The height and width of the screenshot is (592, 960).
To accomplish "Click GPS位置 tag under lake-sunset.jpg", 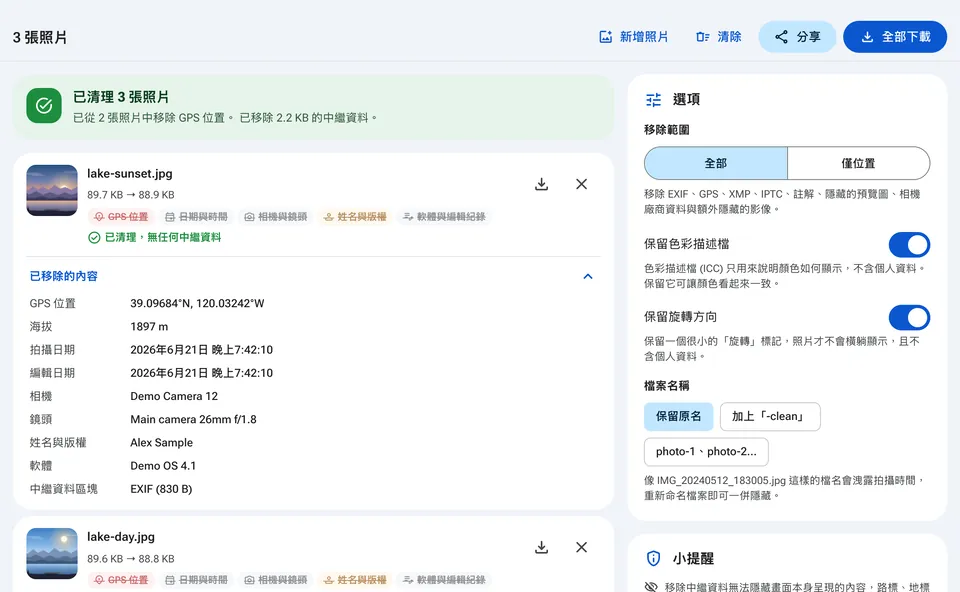I will pyautogui.click(x=121, y=217).
